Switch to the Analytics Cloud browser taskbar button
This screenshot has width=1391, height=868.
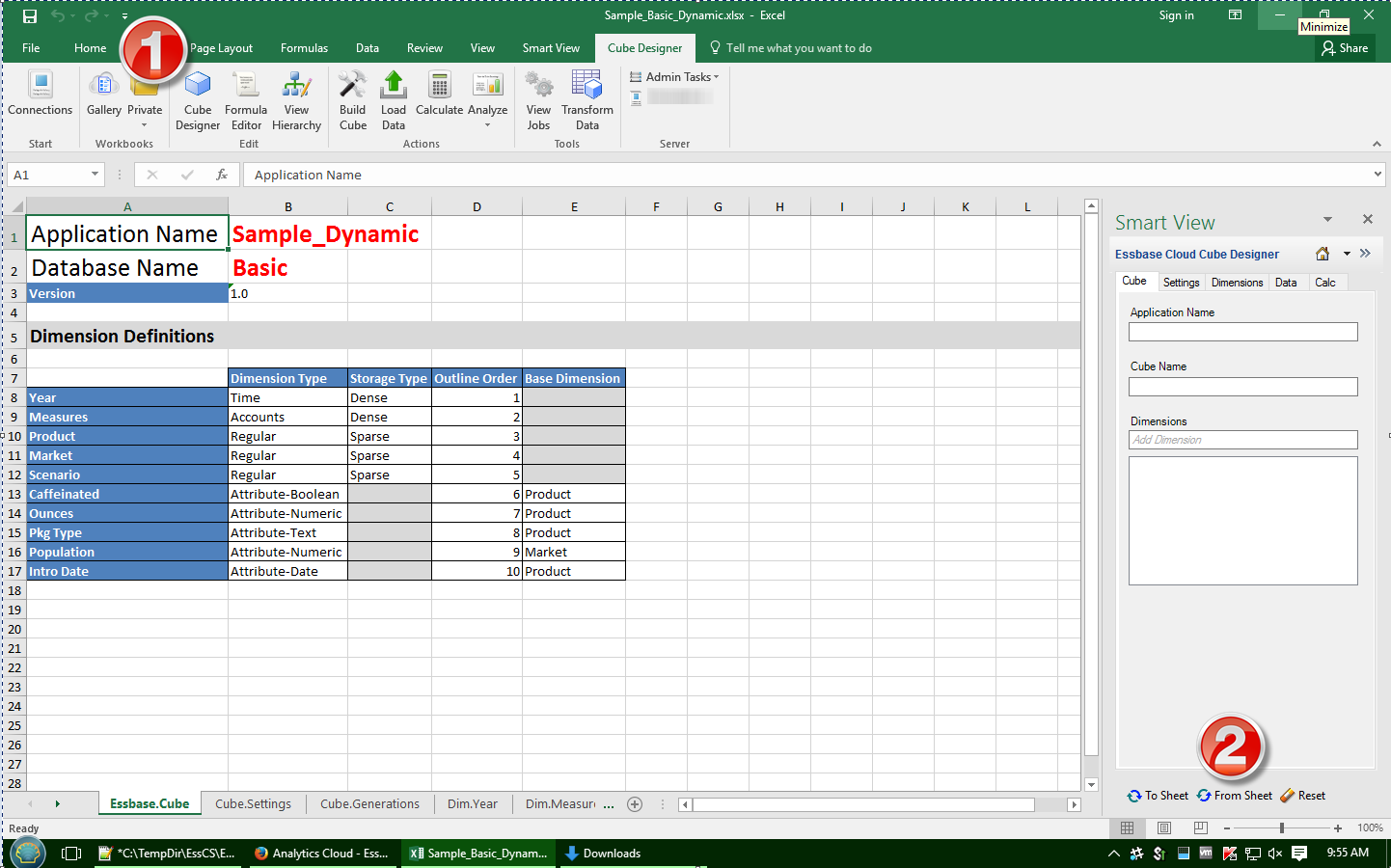point(321,854)
